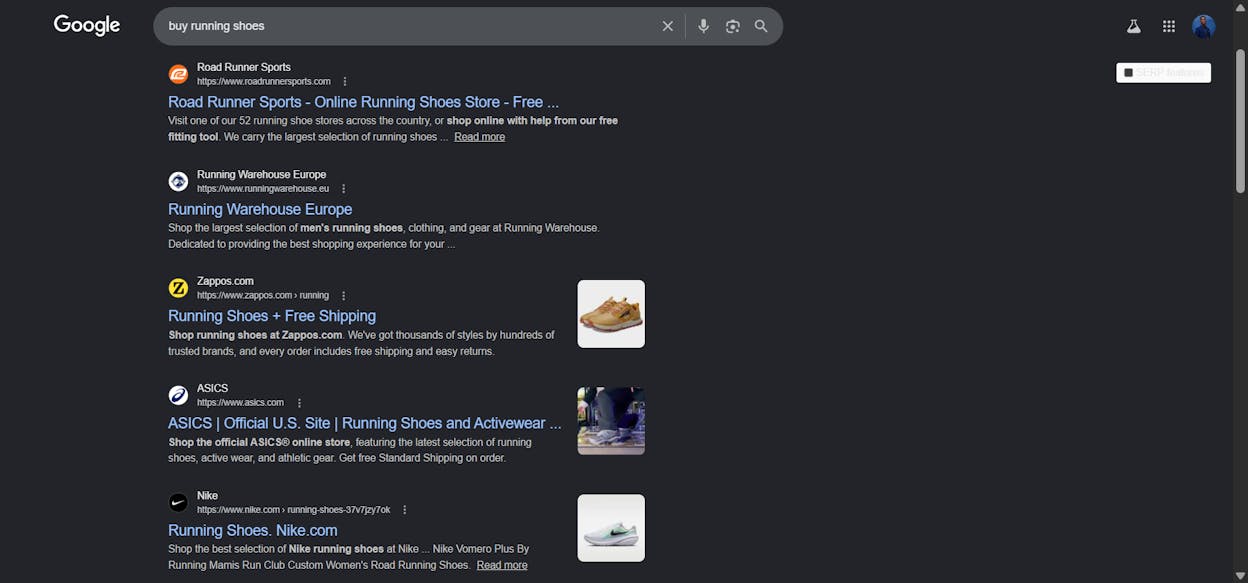Click the www.asics.com URL text
This screenshot has height=583, width=1248.
[x=240, y=402]
